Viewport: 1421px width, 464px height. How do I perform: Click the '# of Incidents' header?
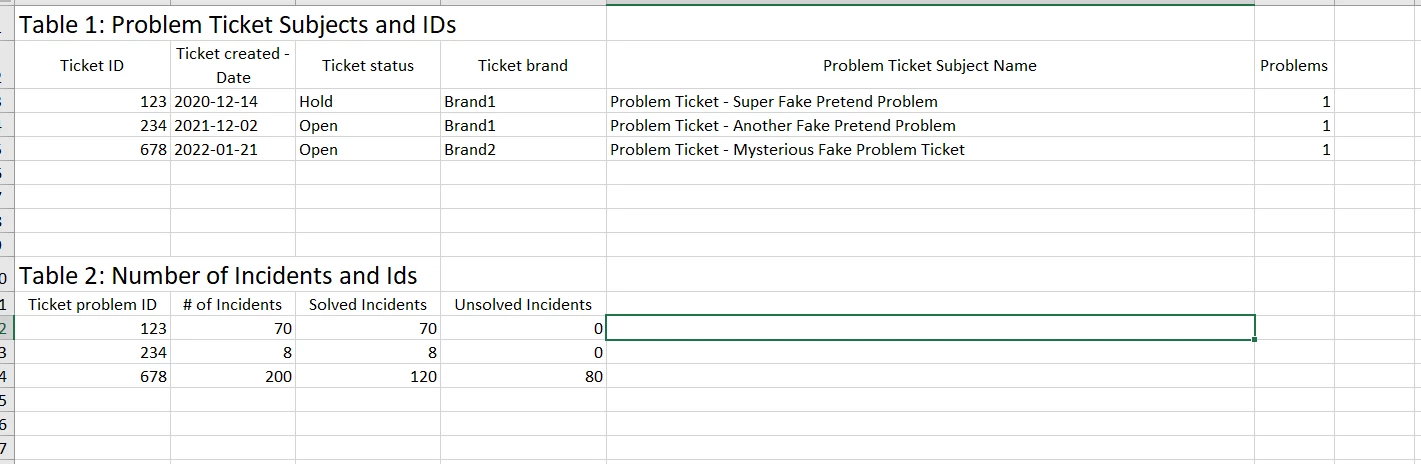click(x=233, y=305)
